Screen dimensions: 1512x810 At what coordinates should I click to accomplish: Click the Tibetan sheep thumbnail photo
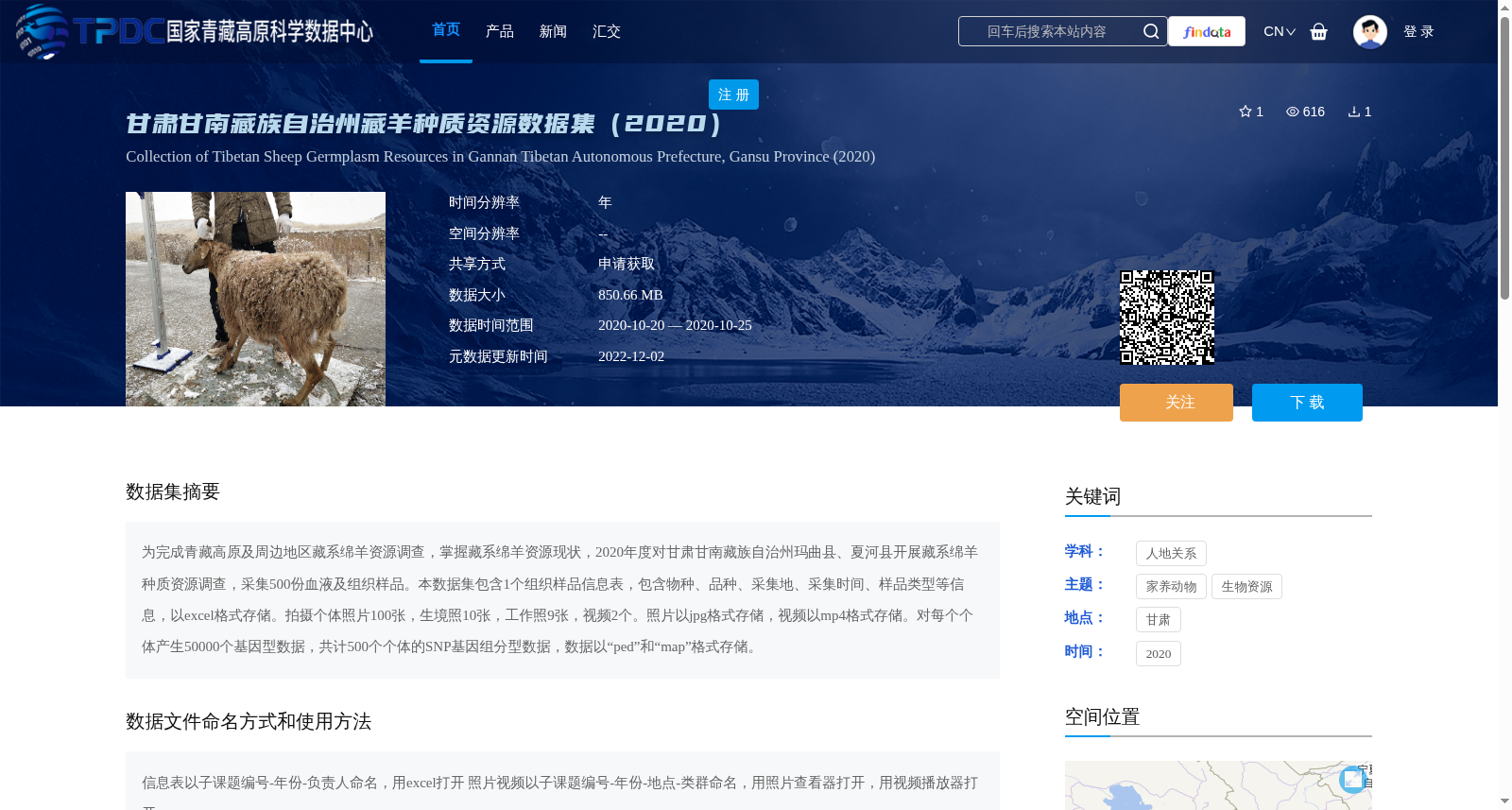[x=255, y=299]
